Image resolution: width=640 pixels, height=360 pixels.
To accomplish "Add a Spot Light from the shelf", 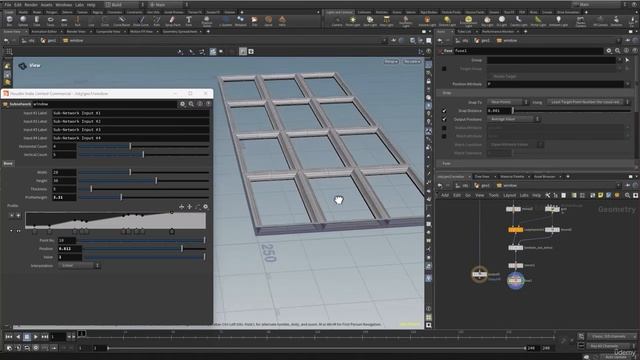I will 370,21.
